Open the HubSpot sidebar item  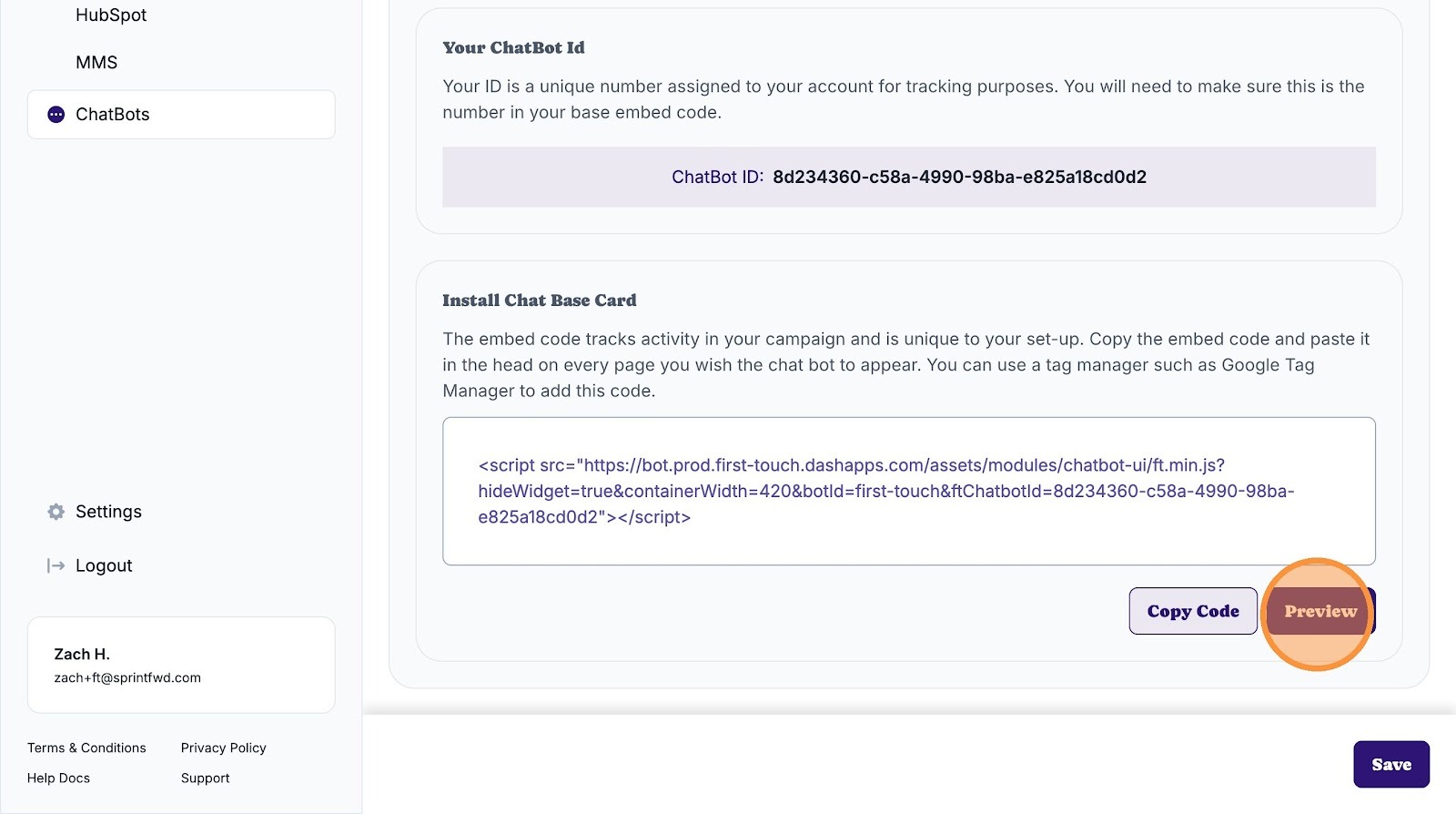(111, 15)
